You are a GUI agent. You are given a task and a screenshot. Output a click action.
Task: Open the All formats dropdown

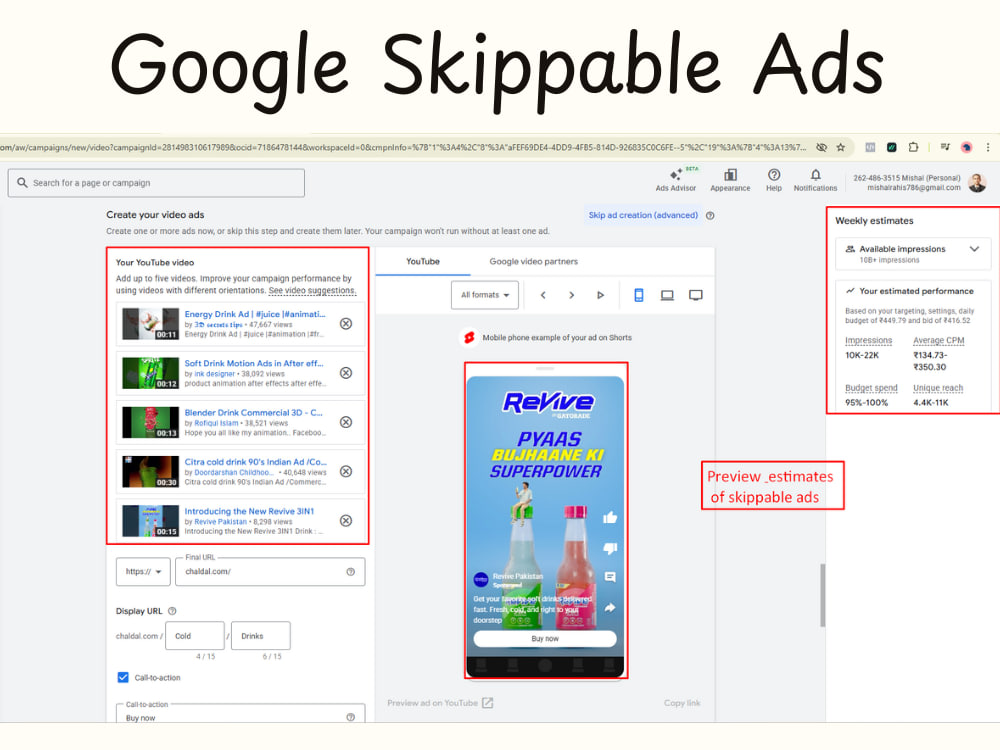(x=485, y=295)
